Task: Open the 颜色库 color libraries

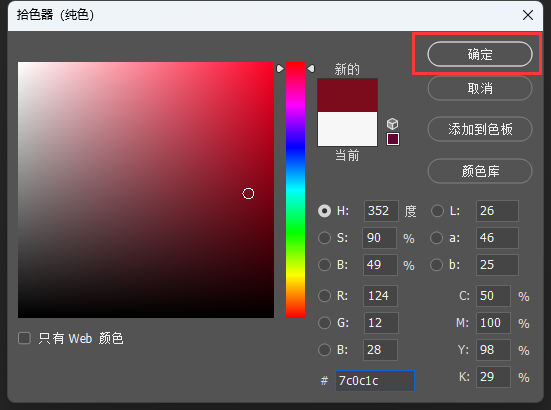Action: point(480,171)
